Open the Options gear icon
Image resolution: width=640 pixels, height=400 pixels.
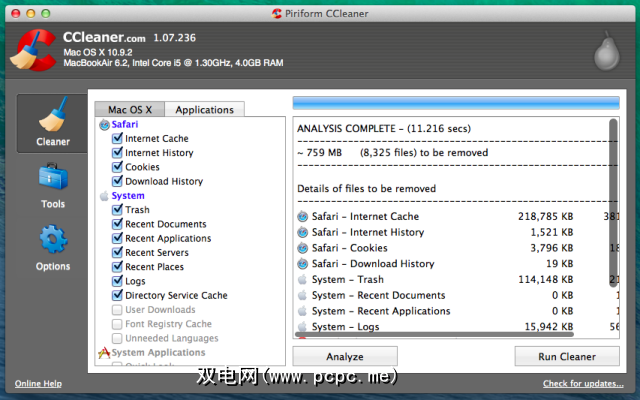[x=53, y=239]
